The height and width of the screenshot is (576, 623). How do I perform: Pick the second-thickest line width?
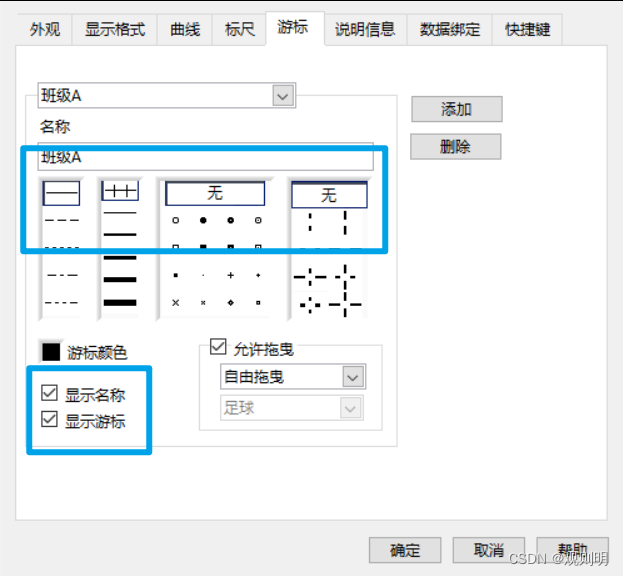[120, 280]
